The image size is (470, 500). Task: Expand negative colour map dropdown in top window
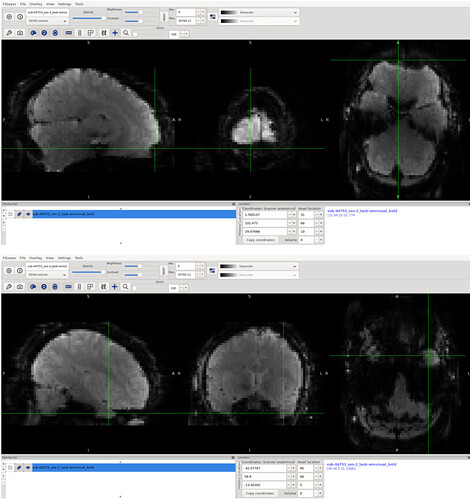click(x=259, y=21)
